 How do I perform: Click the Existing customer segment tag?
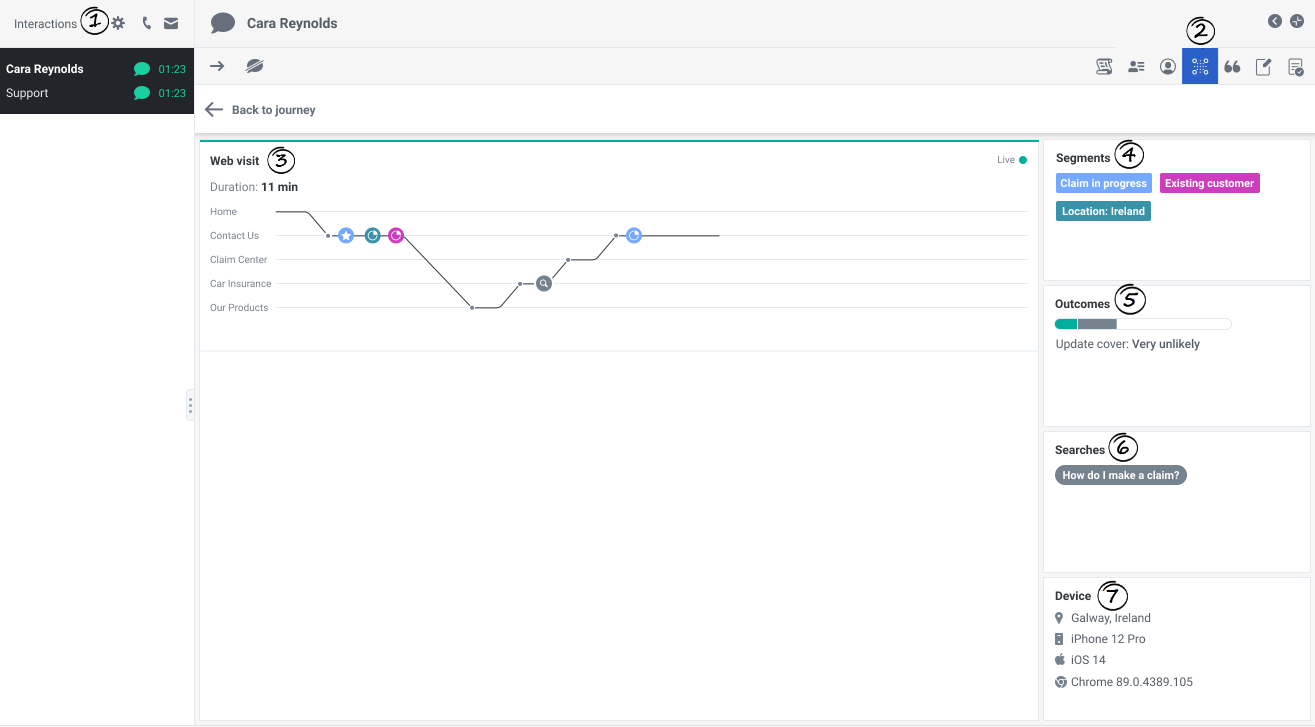click(x=1209, y=183)
